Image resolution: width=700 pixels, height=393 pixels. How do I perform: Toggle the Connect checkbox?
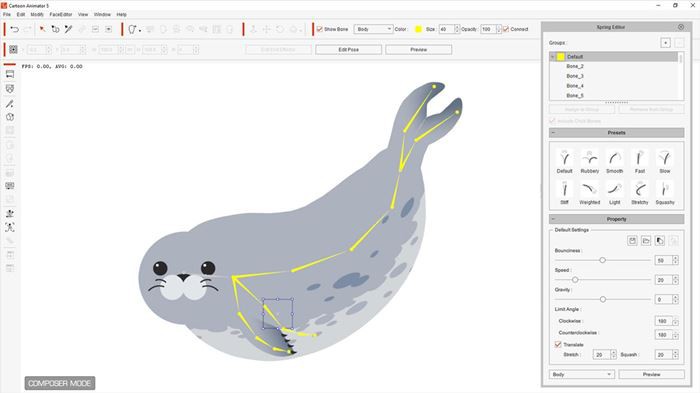pyautogui.click(x=506, y=29)
